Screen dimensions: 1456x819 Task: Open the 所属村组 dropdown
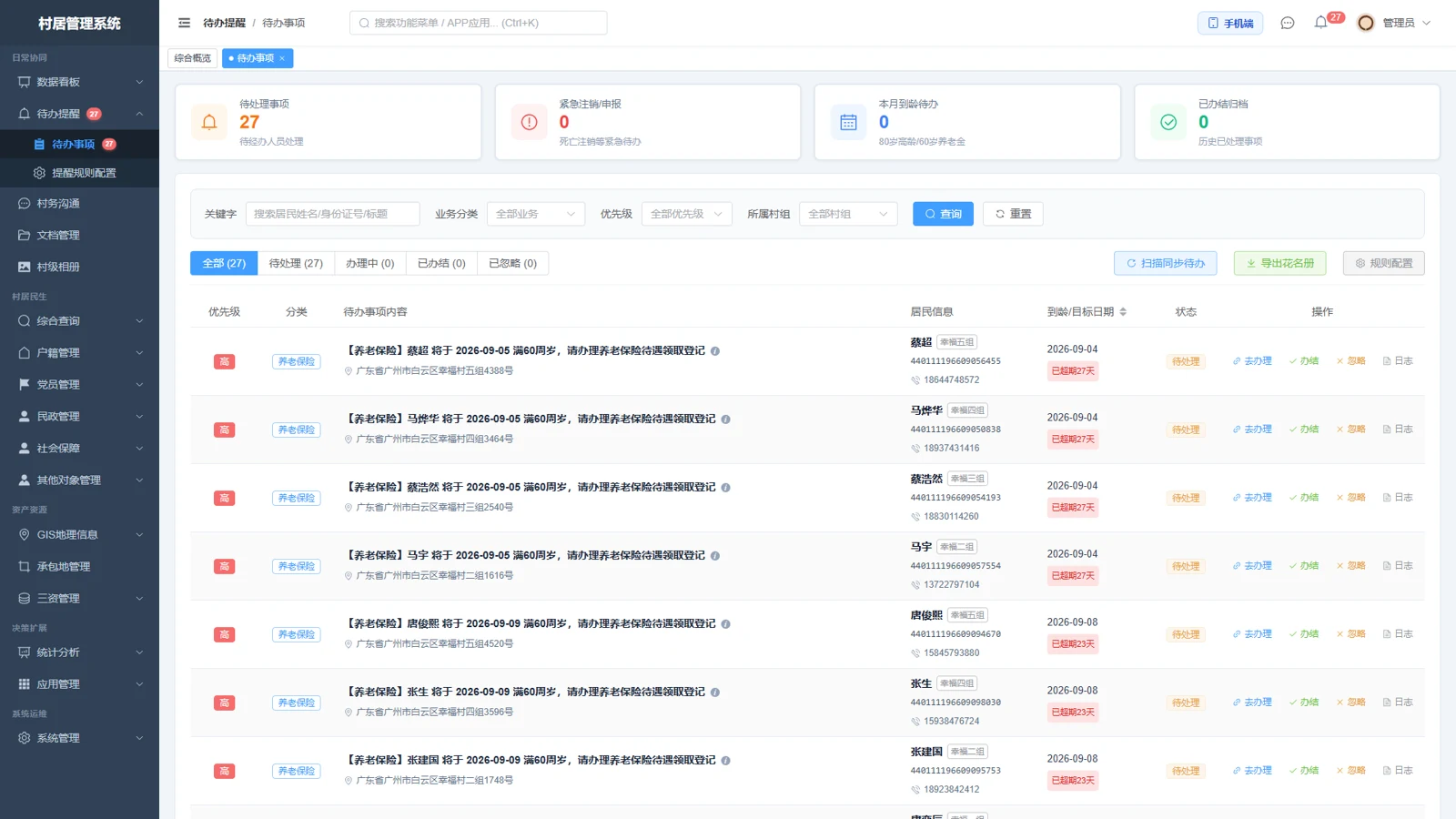(x=848, y=214)
